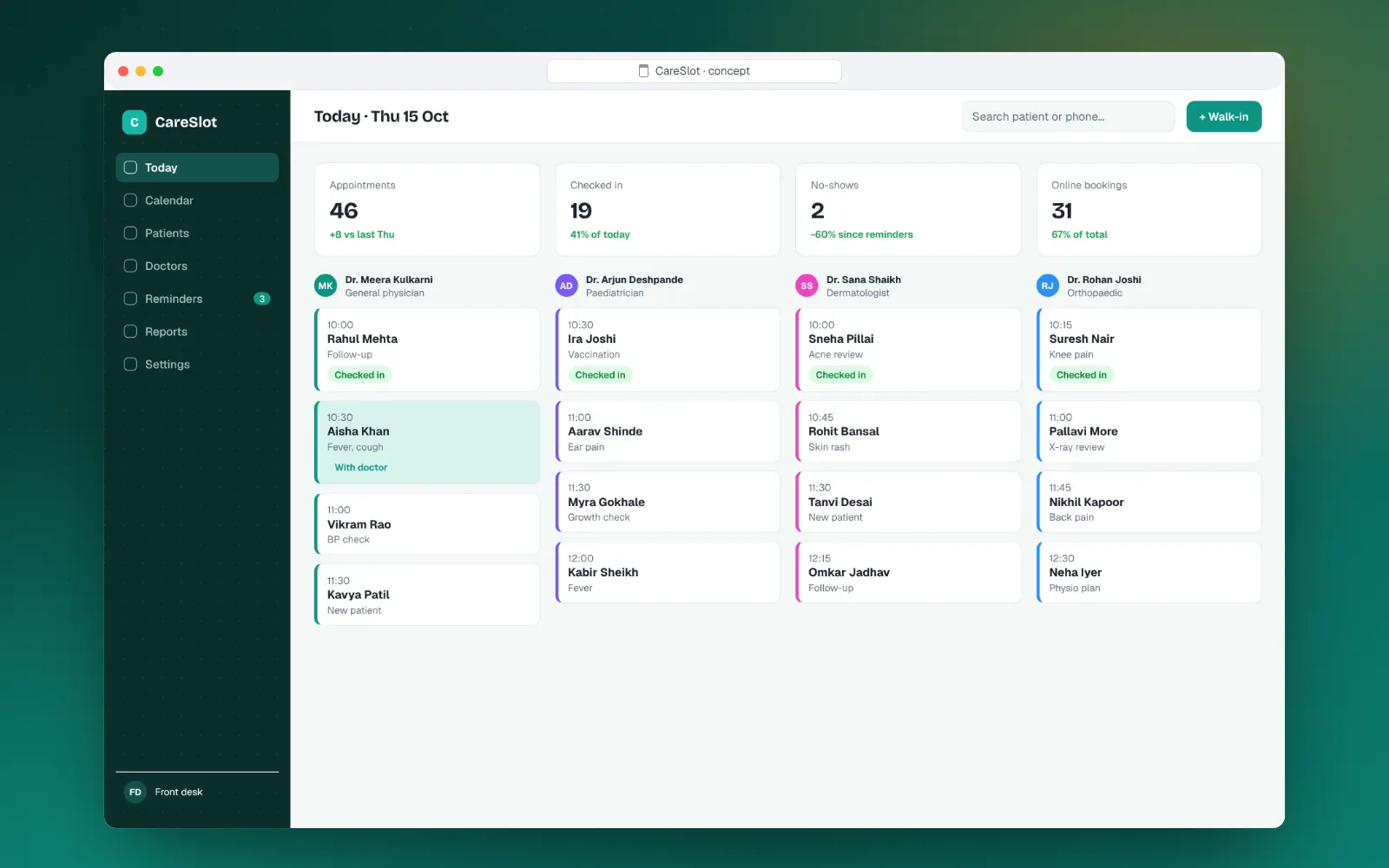This screenshot has width=1389, height=868.
Task: Click patient name Neha Iyer
Action: [1075, 572]
